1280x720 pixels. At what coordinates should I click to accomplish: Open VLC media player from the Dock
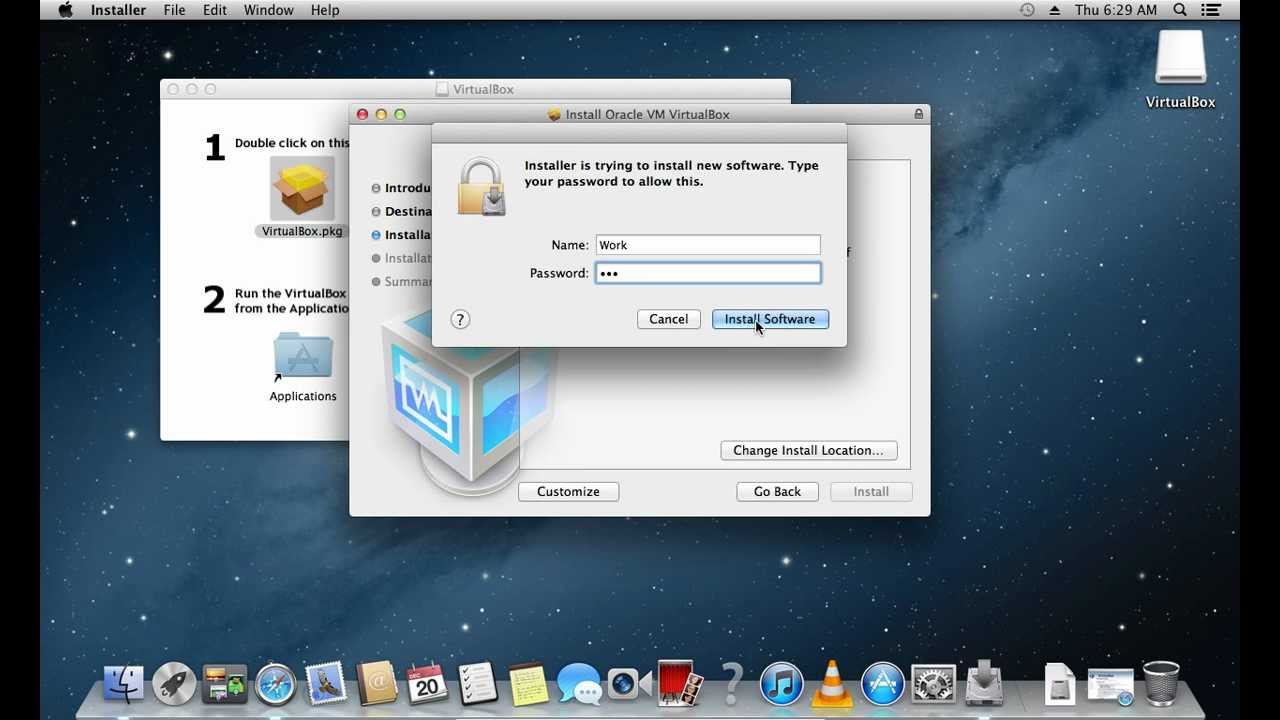click(831, 684)
